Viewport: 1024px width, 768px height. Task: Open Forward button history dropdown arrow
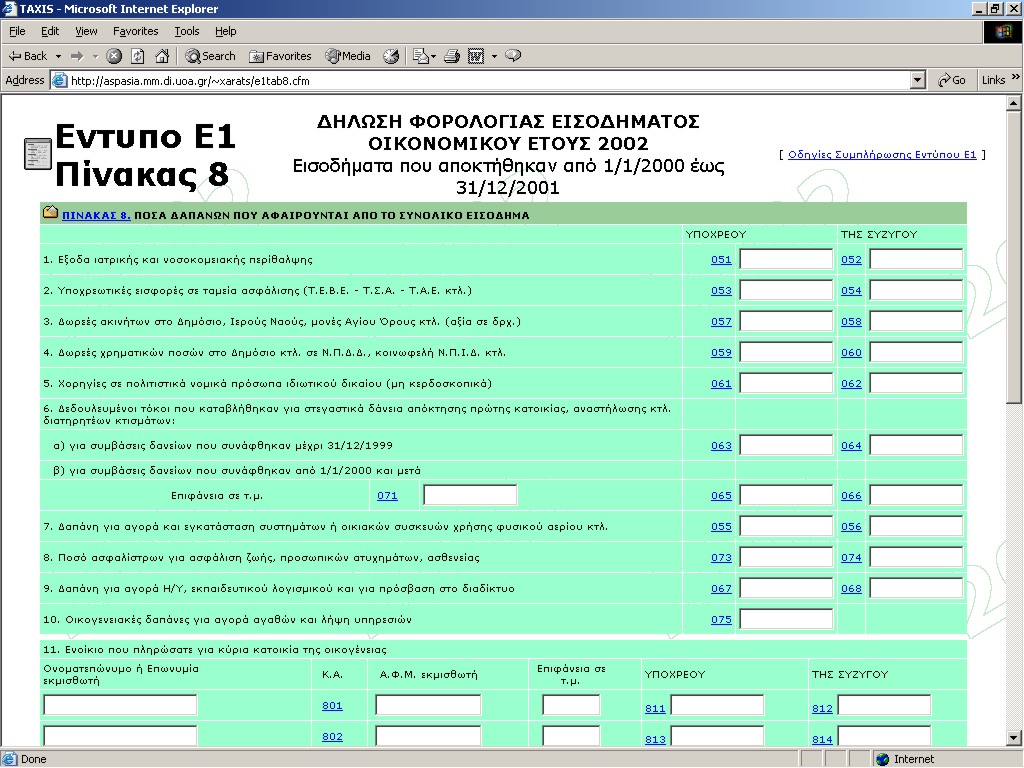click(95, 57)
